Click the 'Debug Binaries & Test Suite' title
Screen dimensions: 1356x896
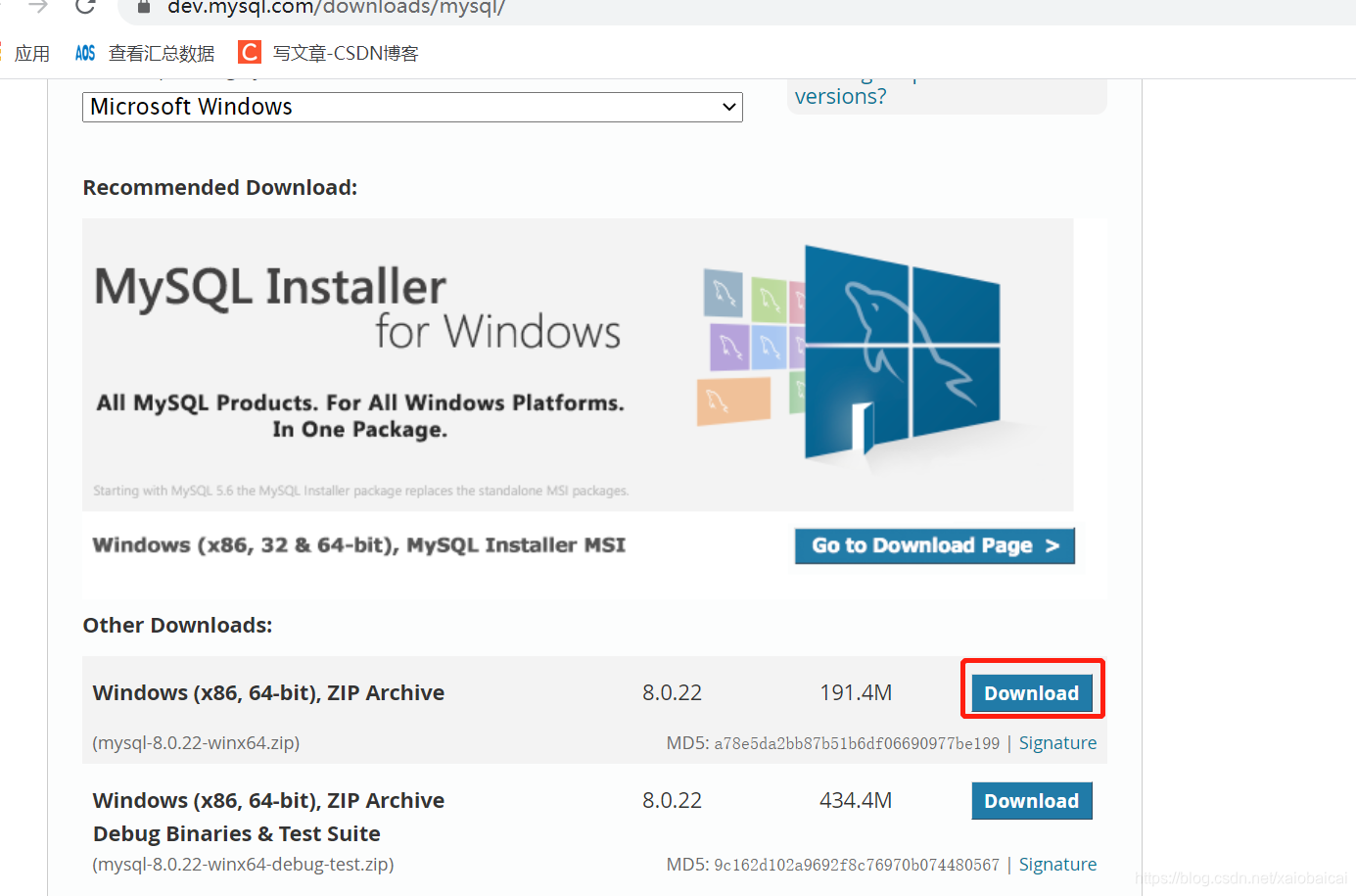click(237, 833)
